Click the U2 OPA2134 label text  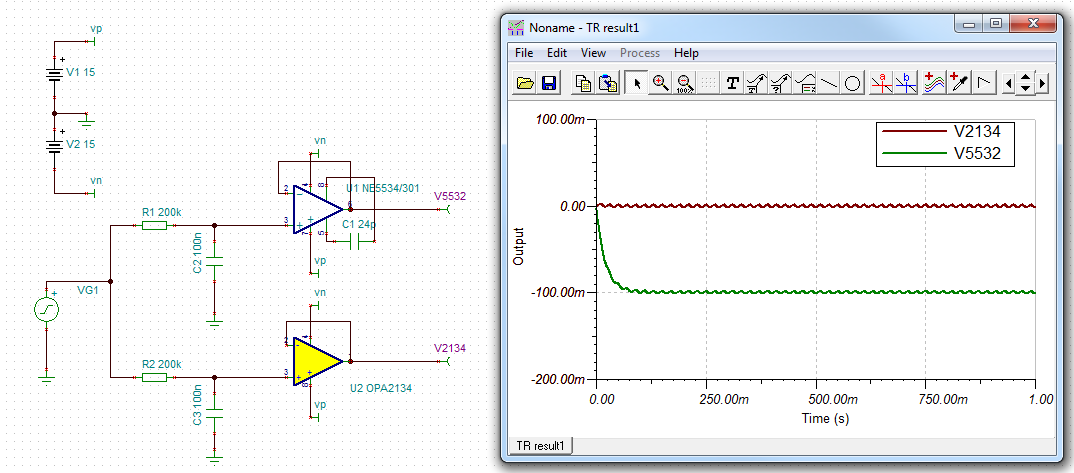click(381, 388)
